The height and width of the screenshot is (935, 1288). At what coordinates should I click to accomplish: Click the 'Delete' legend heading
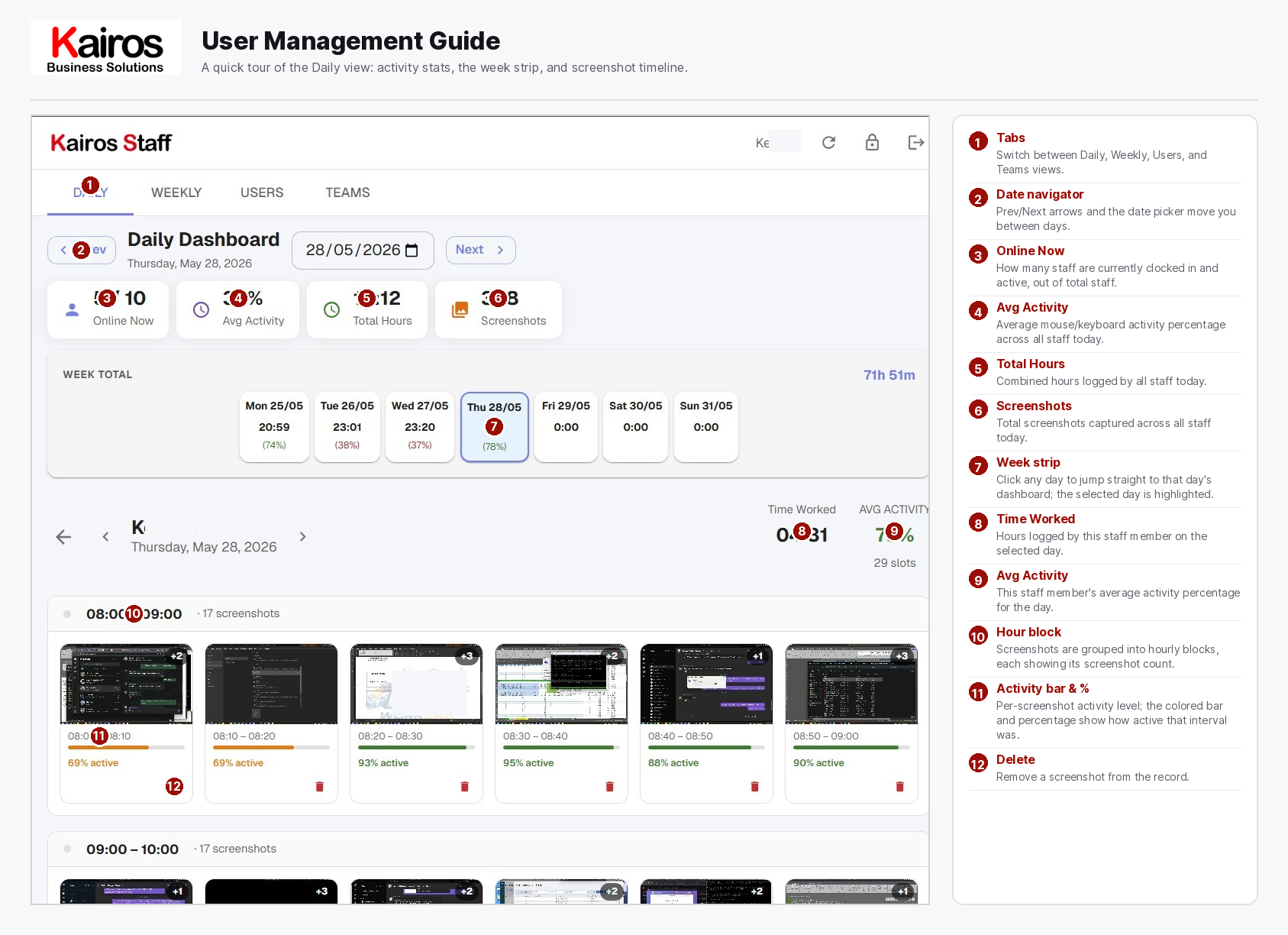1015,760
